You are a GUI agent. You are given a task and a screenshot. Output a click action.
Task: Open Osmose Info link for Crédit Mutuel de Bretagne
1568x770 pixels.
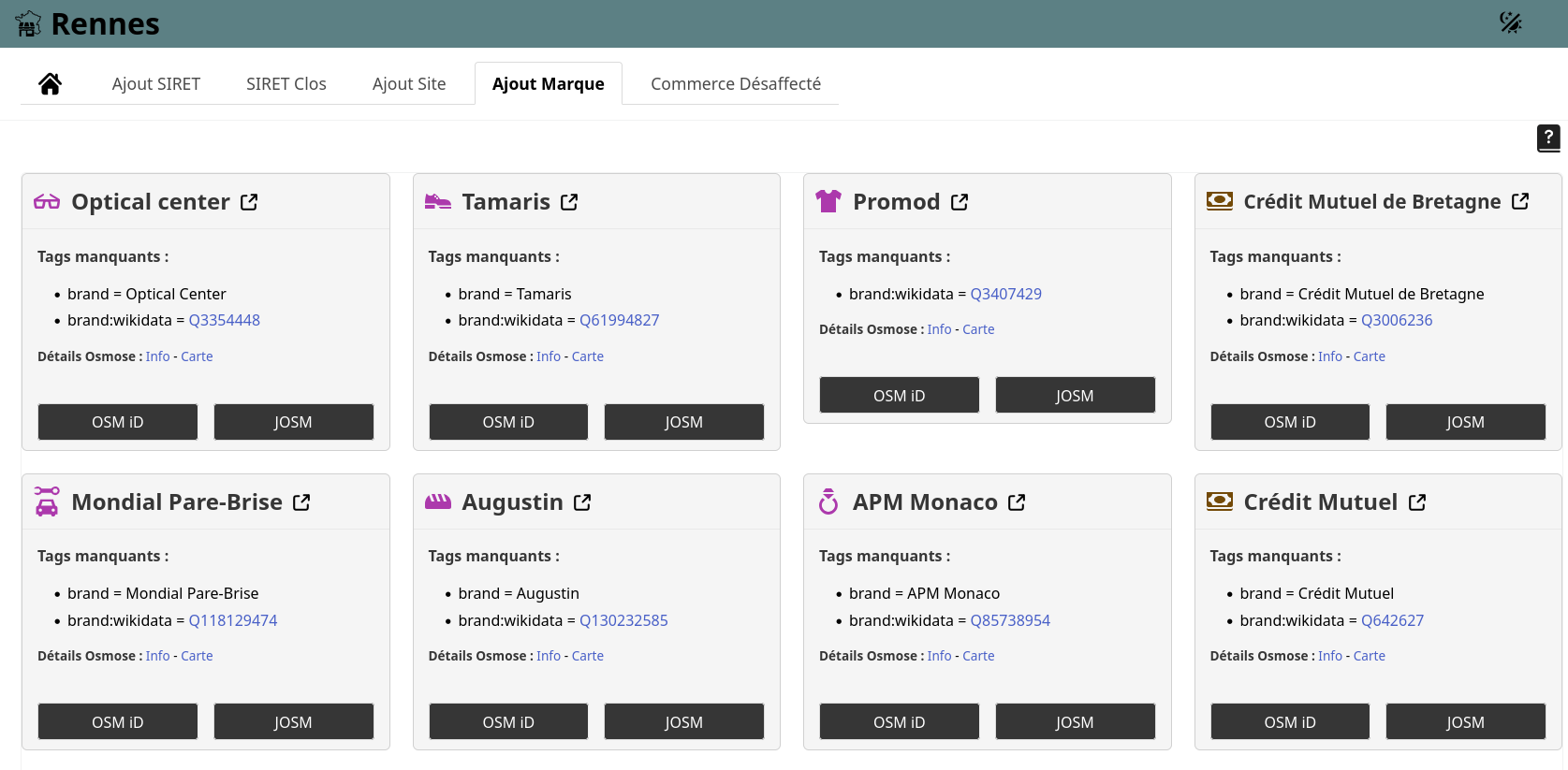(1330, 356)
